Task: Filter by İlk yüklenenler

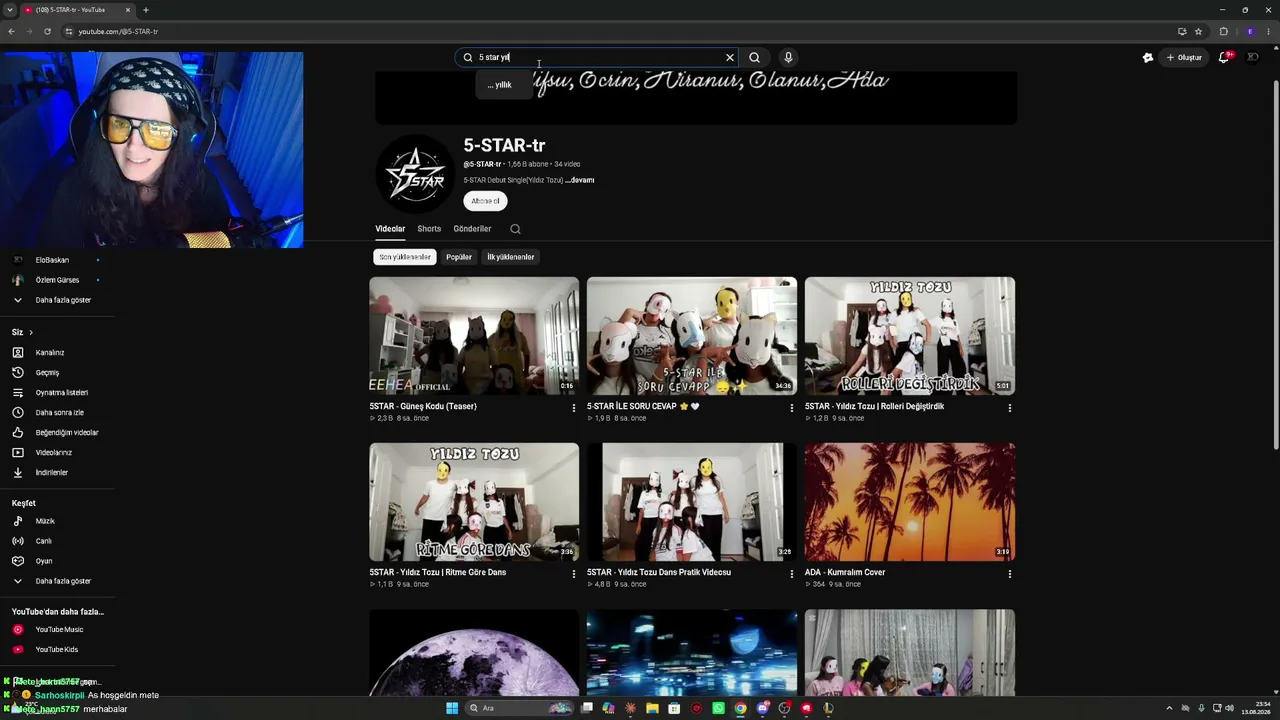Action: (511, 257)
